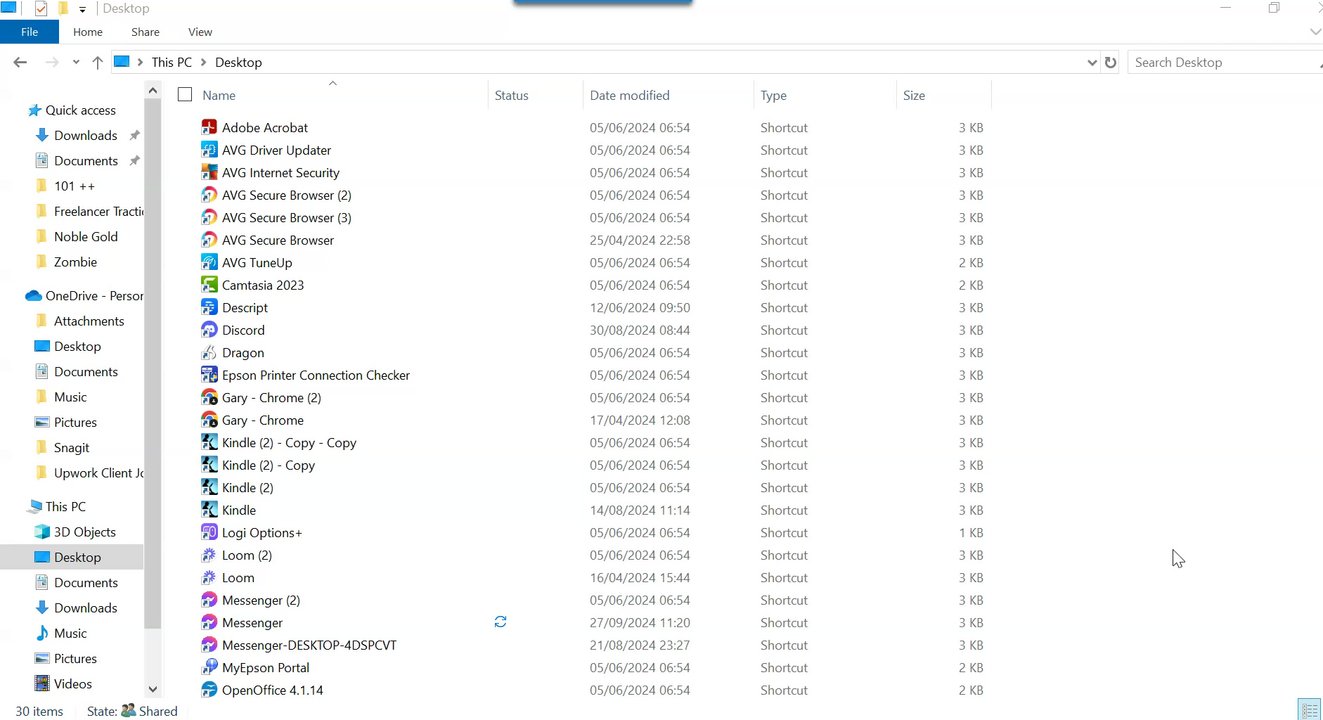Open Videos under This PC
The image size is (1323, 720).
[x=72, y=684]
